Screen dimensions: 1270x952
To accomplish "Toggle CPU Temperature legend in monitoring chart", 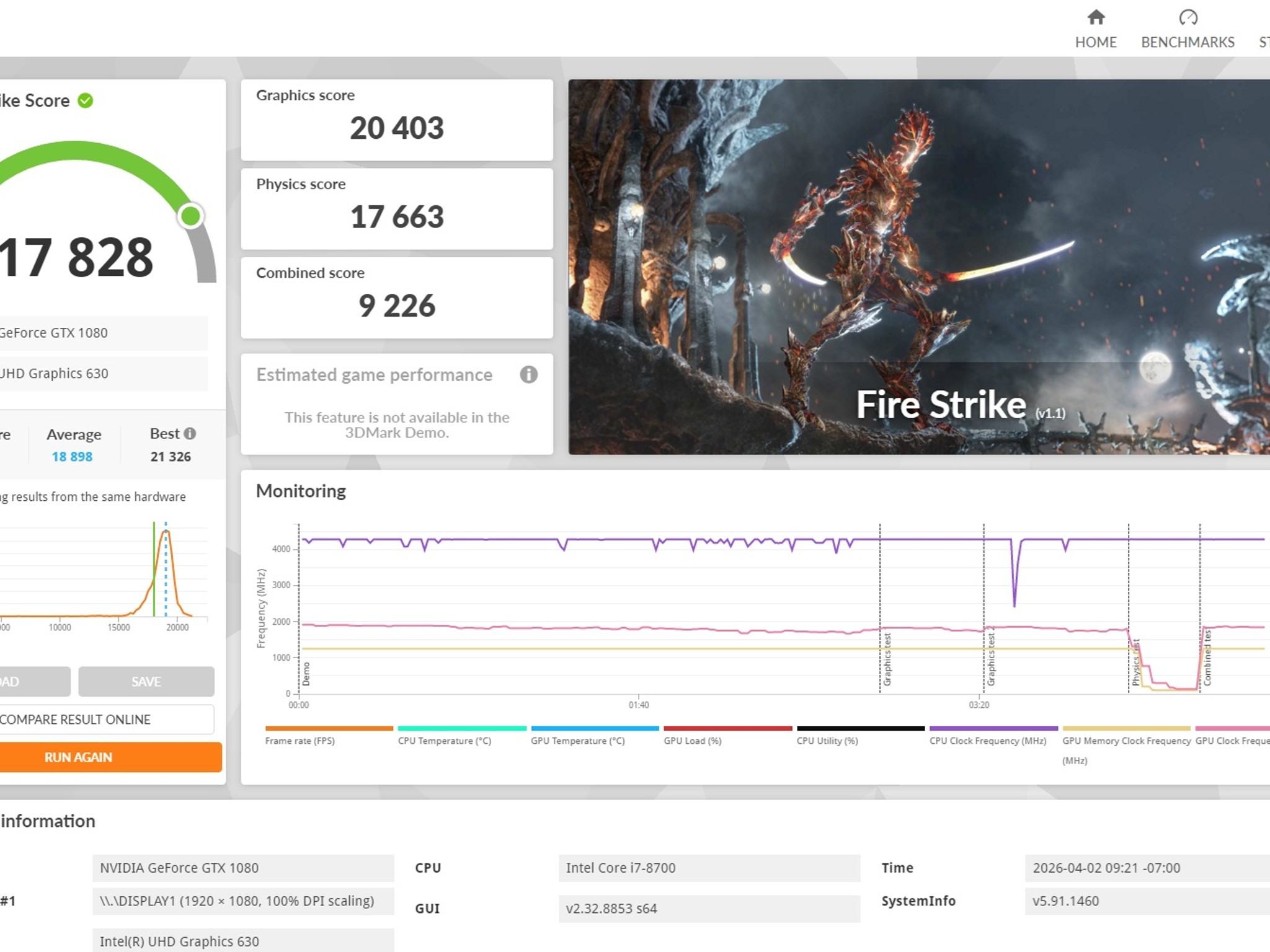I will 462,736.
